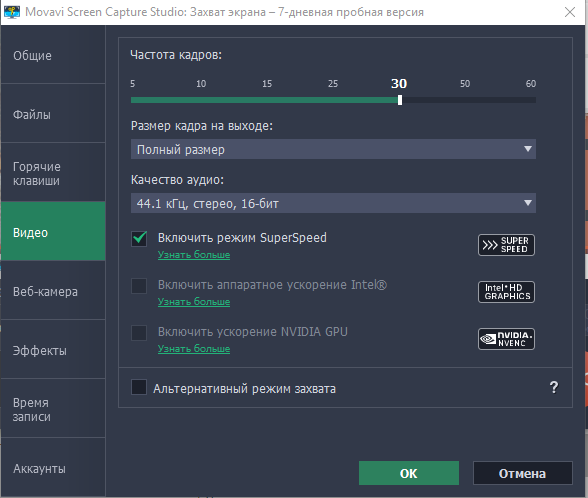
Task: Open the Аккаунты tab
Action: [x=53, y=468]
